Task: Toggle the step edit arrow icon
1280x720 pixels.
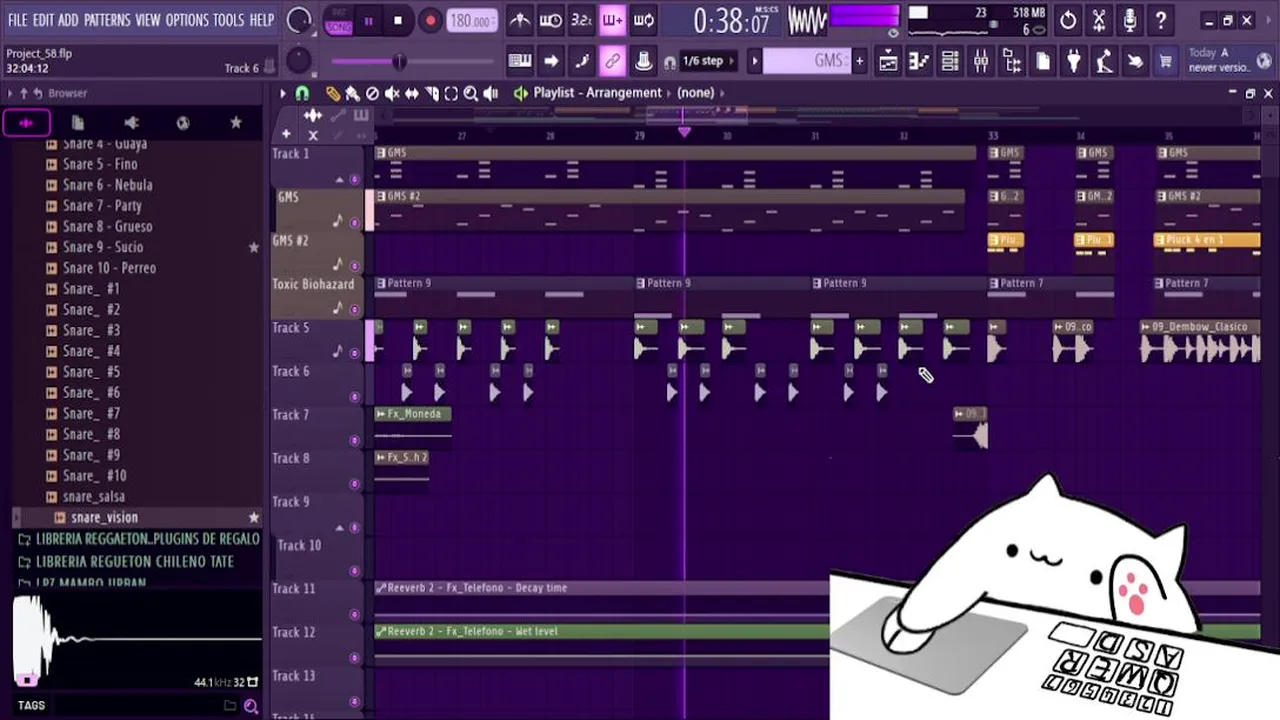Action: pyautogui.click(x=551, y=61)
